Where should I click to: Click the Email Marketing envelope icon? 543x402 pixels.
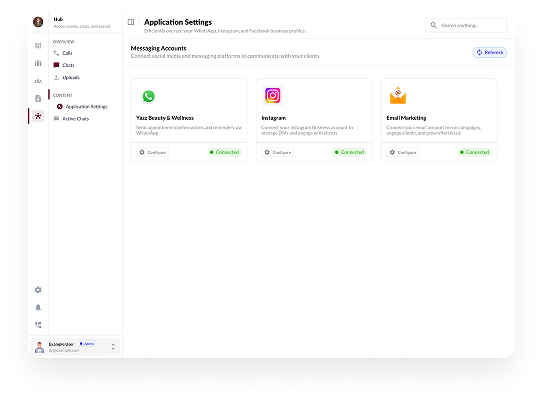pyautogui.click(x=398, y=96)
